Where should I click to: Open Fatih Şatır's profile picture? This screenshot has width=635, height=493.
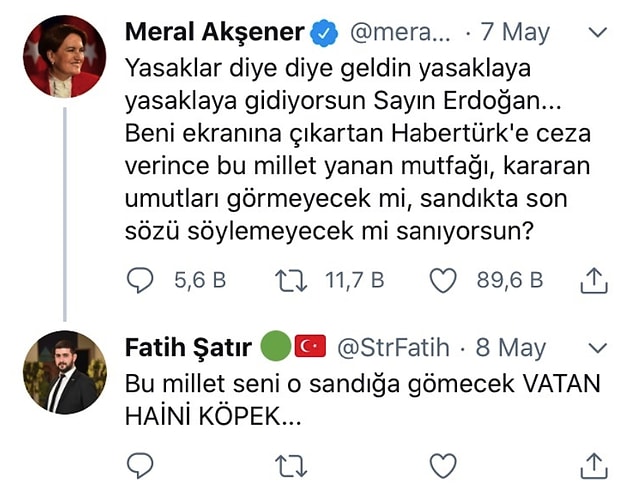[x=65, y=372]
